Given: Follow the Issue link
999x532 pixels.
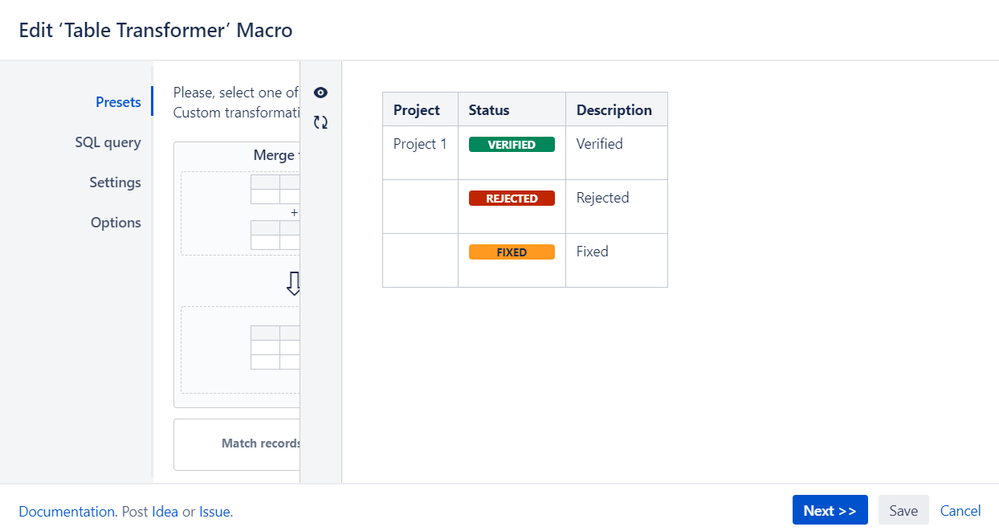Looking at the screenshot, I should click(x=214, y=511).
